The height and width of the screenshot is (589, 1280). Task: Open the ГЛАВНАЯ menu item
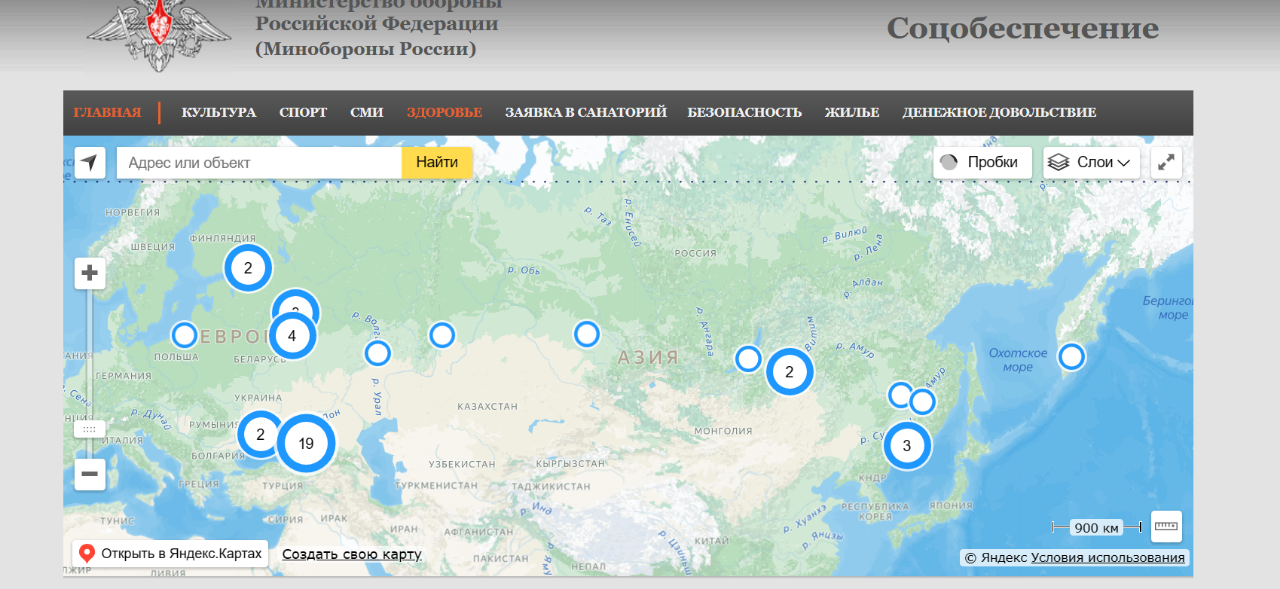click(107, 113)
